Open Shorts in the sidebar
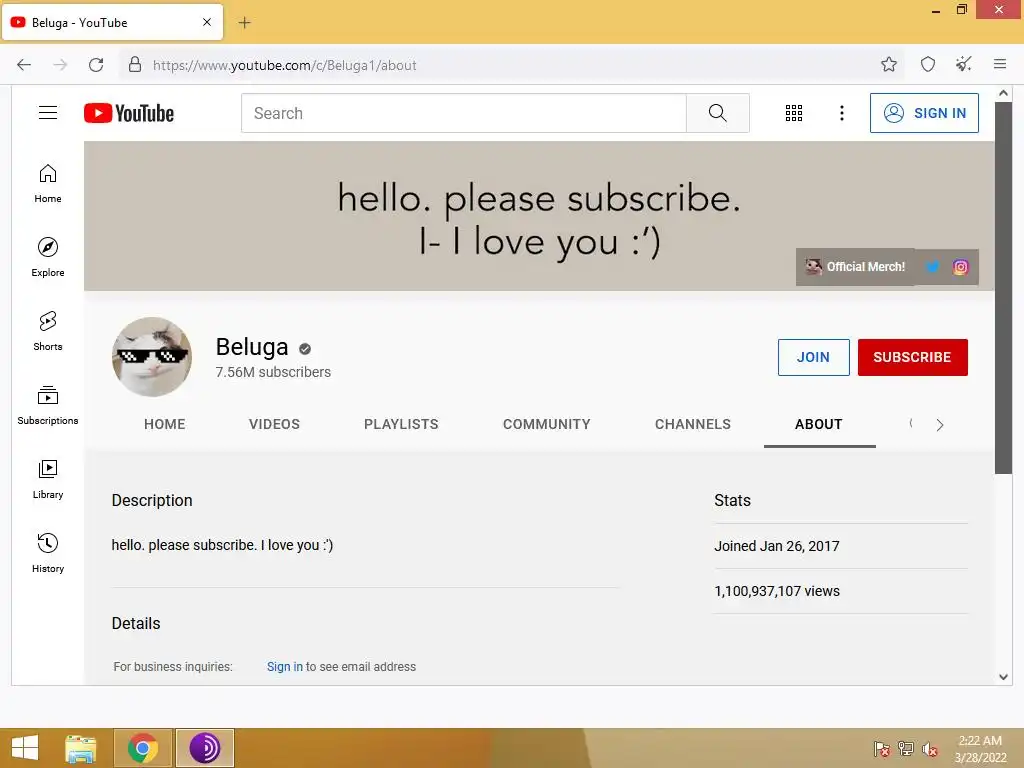1024x768 pixels. [x=48, y=331]
